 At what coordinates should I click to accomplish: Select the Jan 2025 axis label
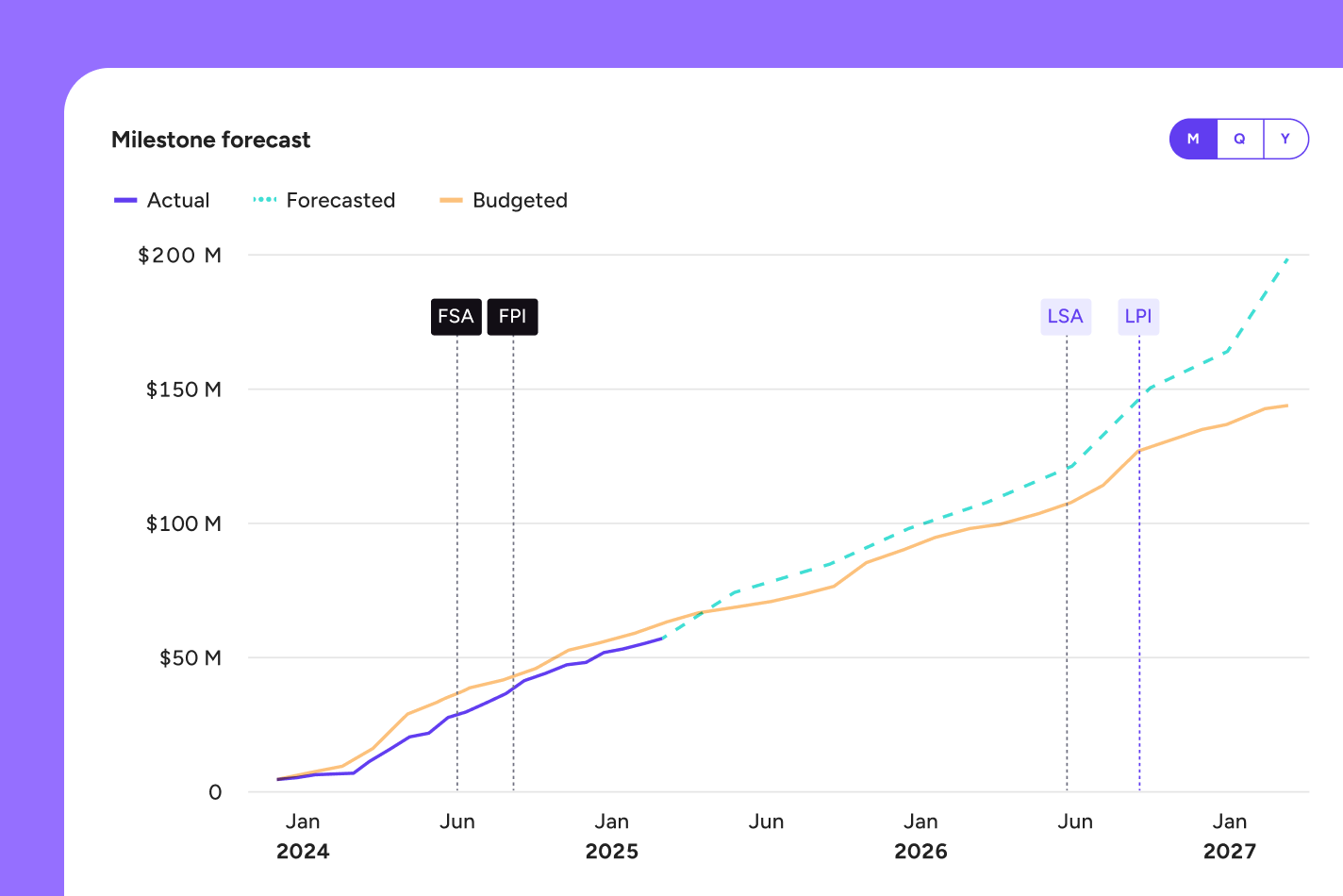[612, 836]
